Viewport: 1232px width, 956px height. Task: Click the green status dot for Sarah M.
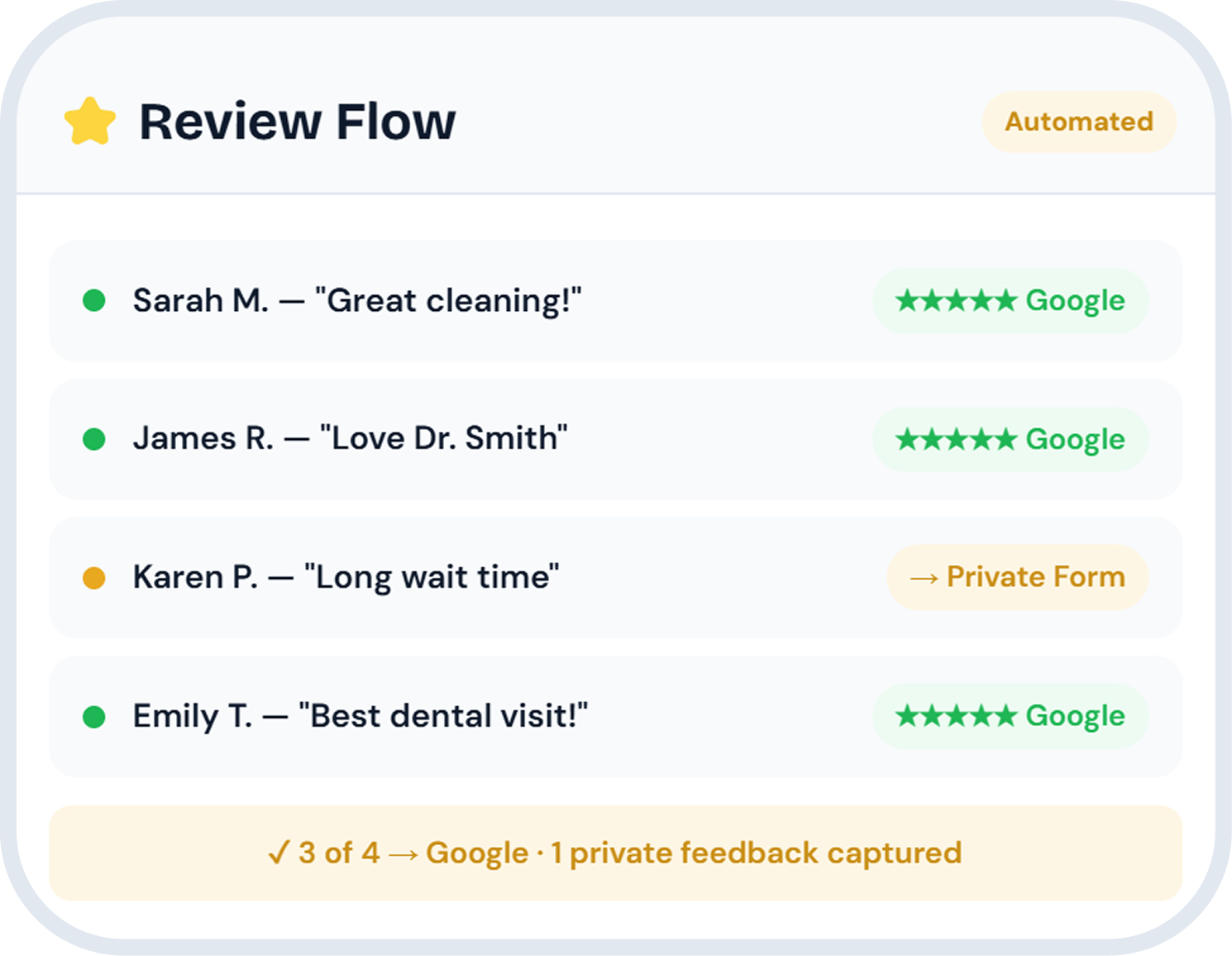(x=94, y=300)
